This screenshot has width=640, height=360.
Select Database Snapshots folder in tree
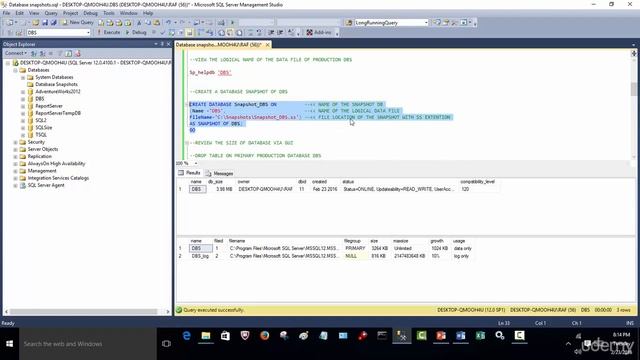pos(56,84)
